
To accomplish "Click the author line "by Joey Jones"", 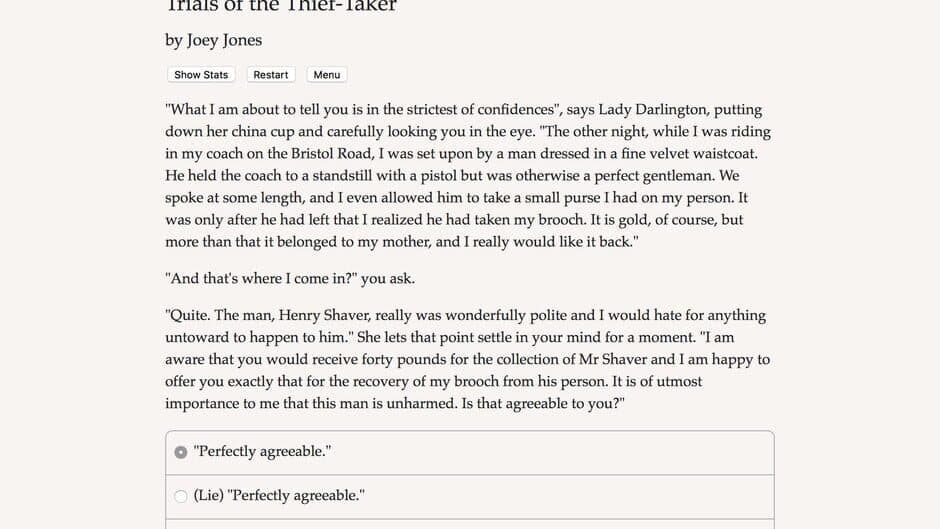I will coord(213,40).
